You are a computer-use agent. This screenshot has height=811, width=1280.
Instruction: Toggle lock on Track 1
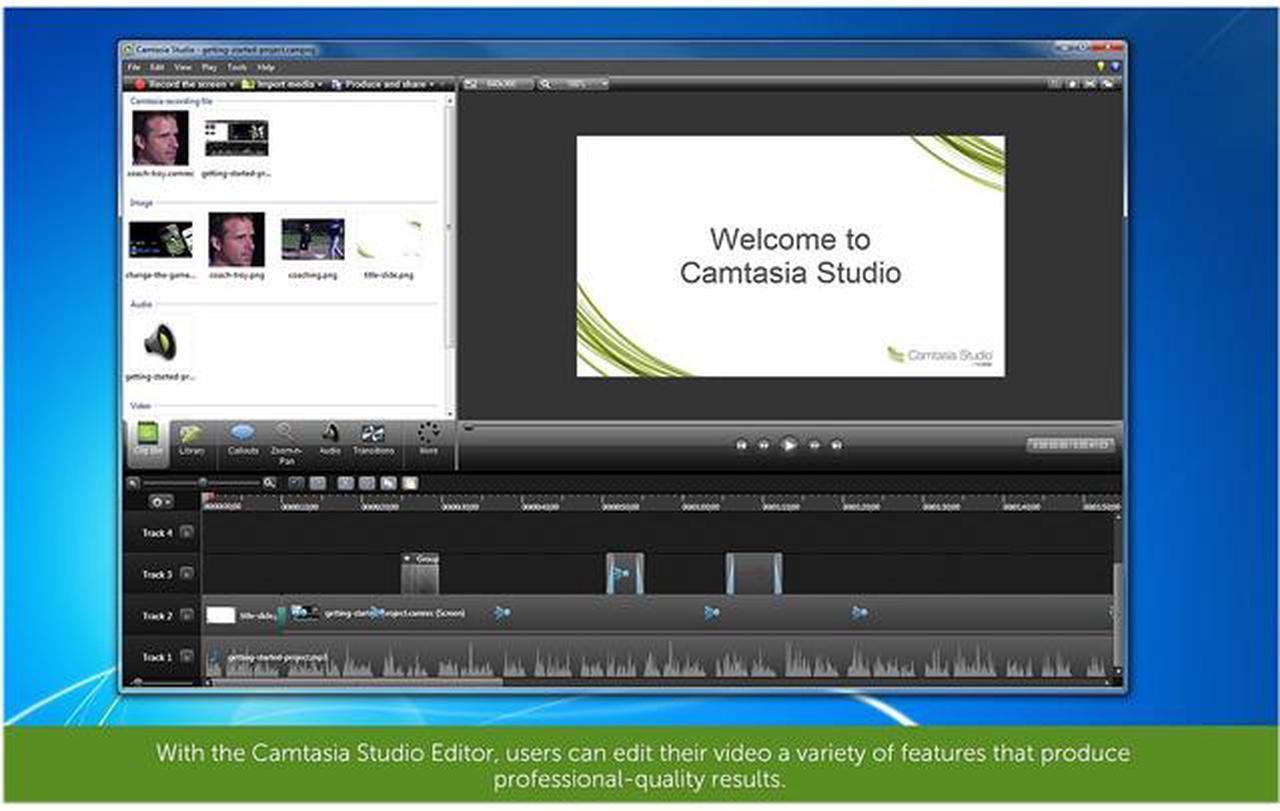pos(187,657)
